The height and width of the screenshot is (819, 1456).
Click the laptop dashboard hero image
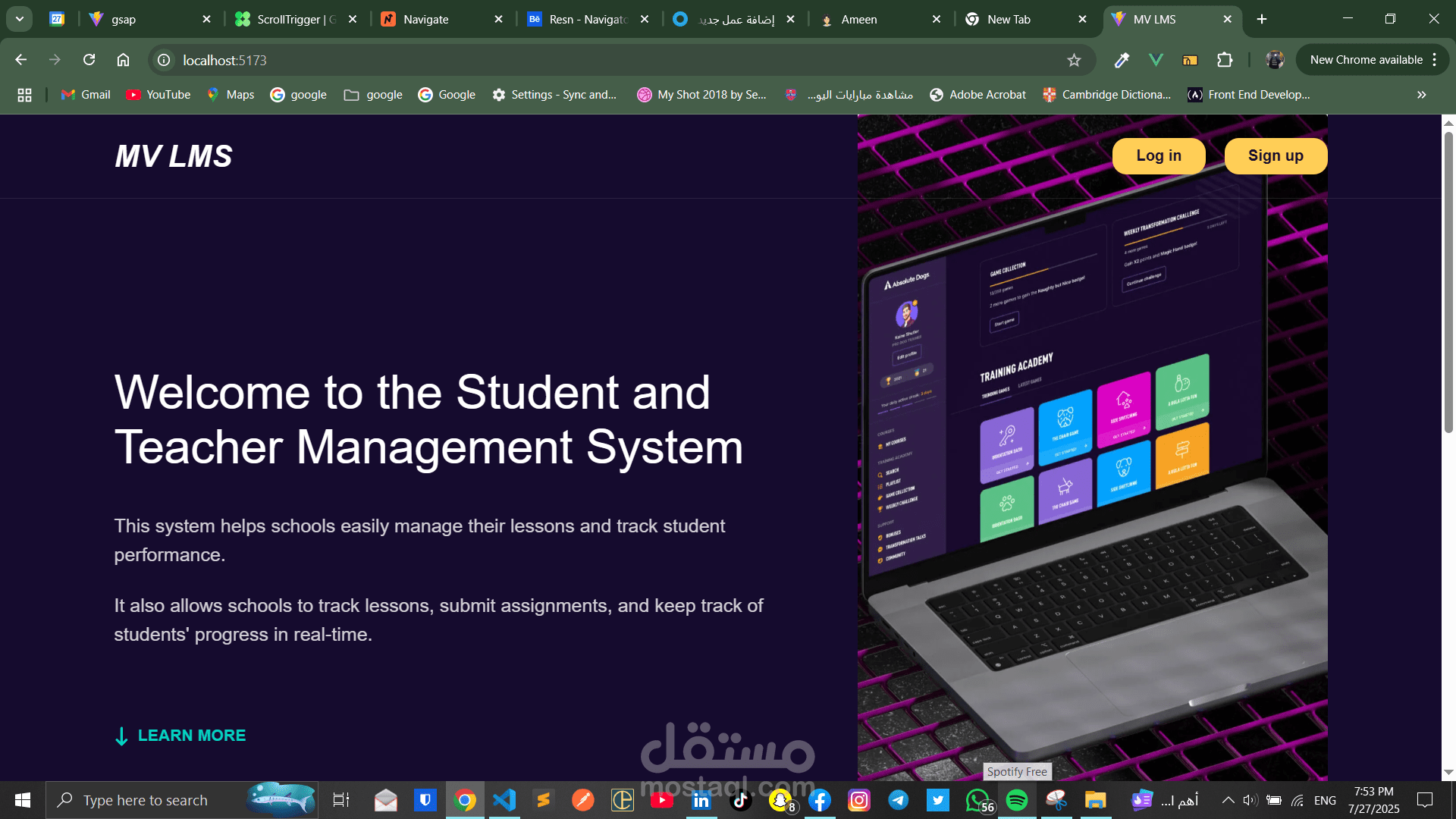pyautogui.click(x=1092, y=447)
